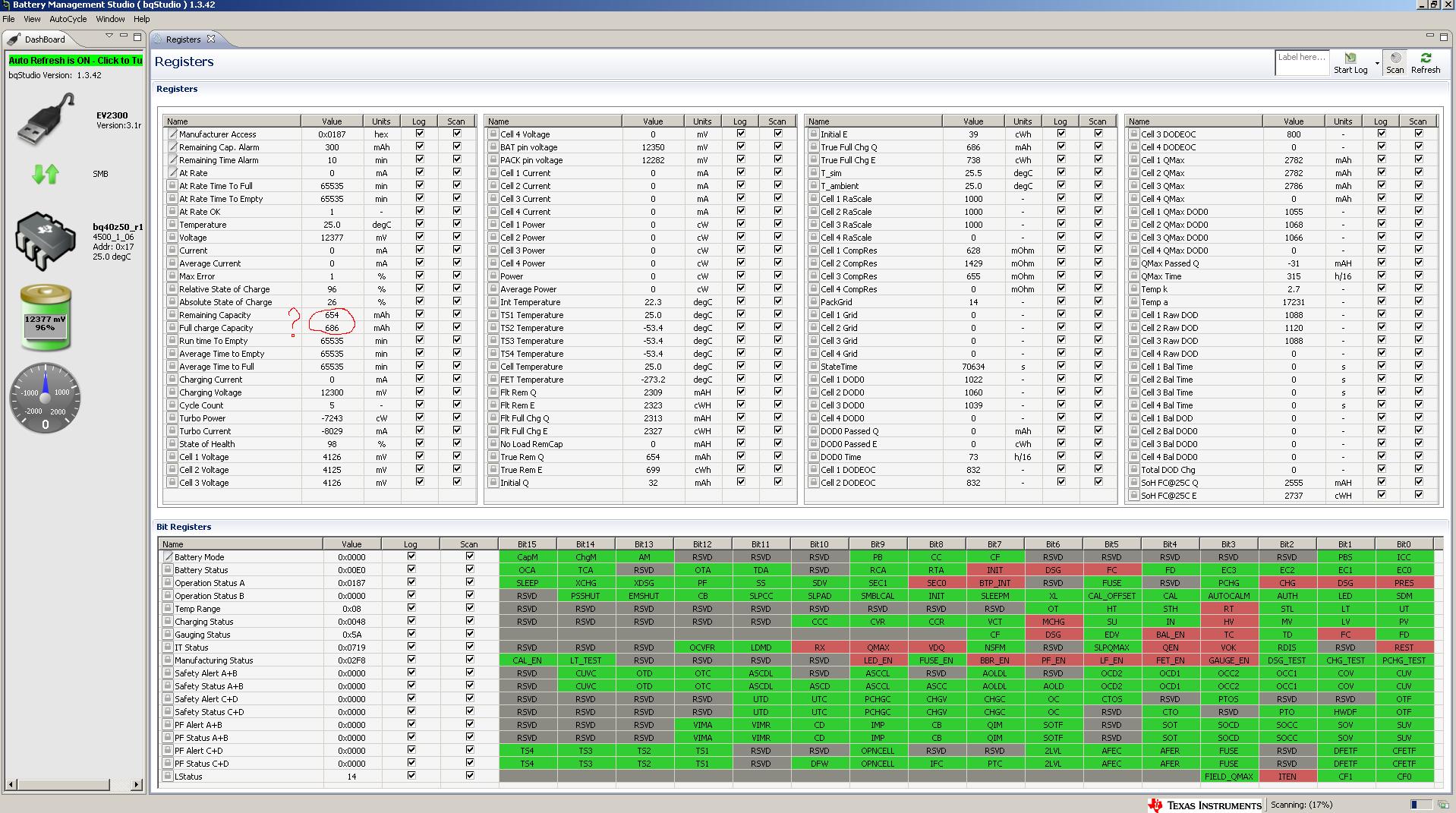This screenshot has height=813, width=1456.
Task: Click the 'Label here...' log input field
Action: click(x=1302, y=62)
